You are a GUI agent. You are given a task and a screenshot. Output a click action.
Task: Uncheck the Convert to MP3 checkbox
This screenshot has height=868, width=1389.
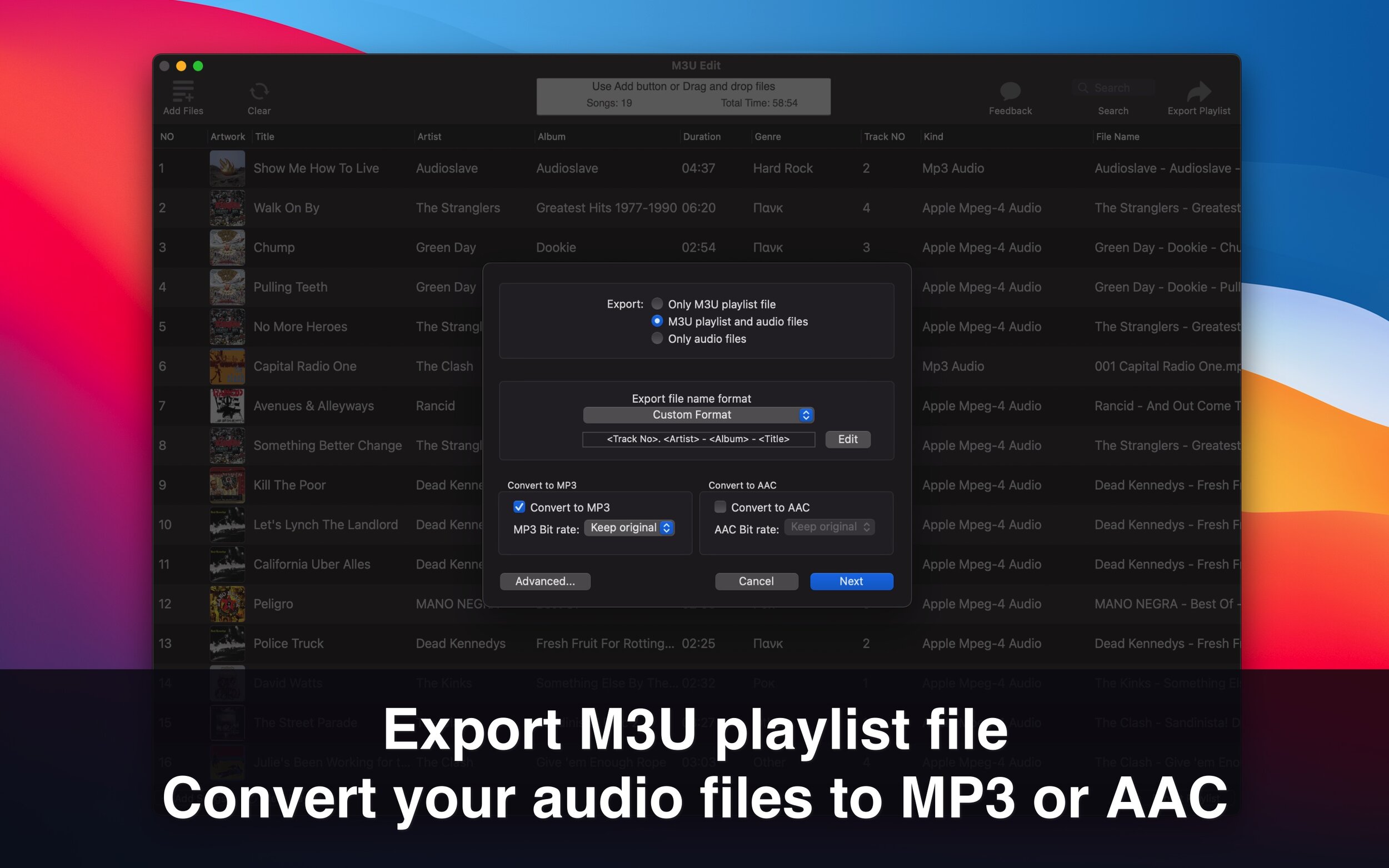(519, 507)
